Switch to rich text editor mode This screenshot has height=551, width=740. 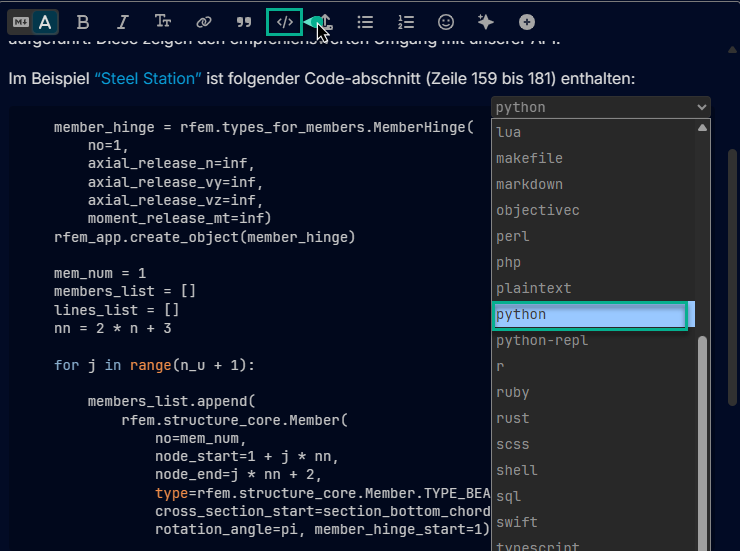point(46,21)
